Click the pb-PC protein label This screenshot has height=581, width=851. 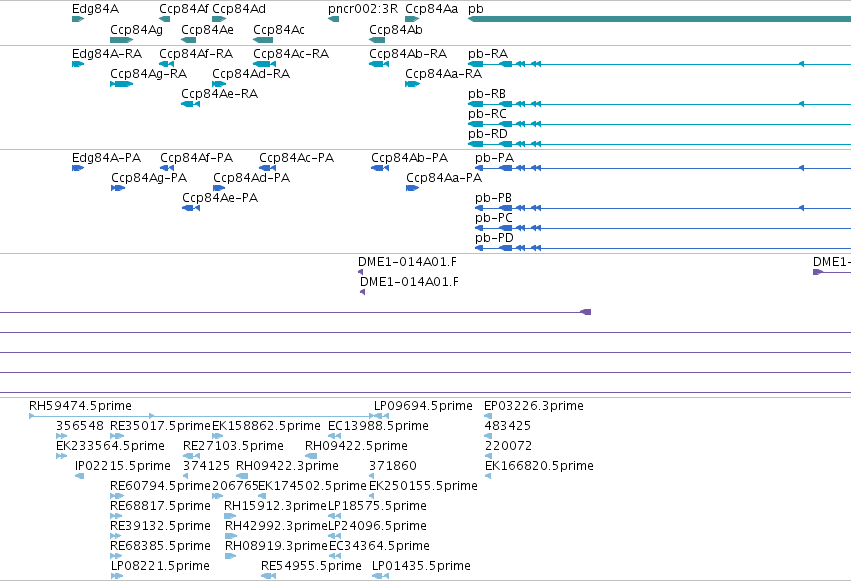point(494,218)
